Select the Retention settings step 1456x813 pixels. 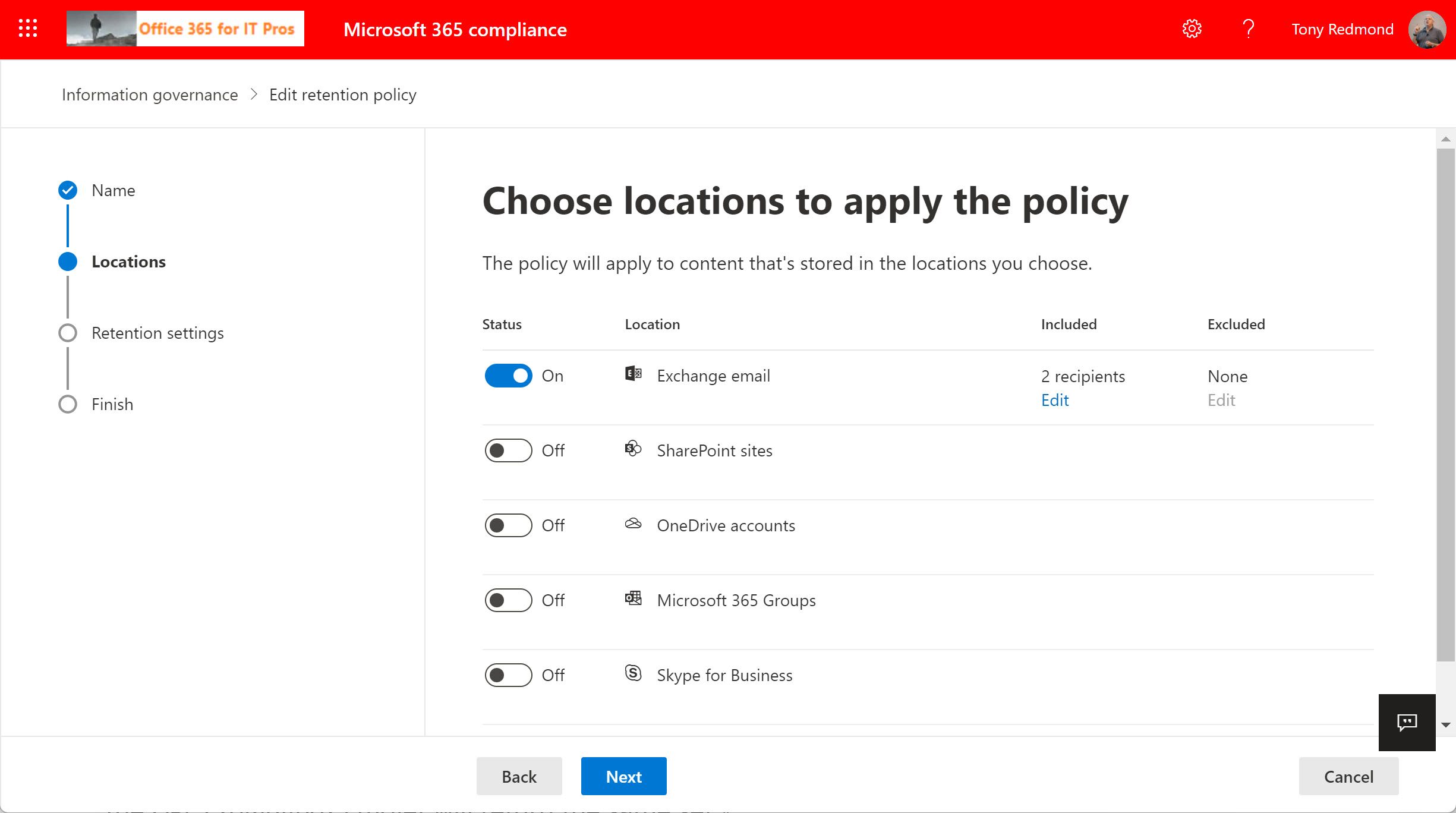click(x=157, y=333)
